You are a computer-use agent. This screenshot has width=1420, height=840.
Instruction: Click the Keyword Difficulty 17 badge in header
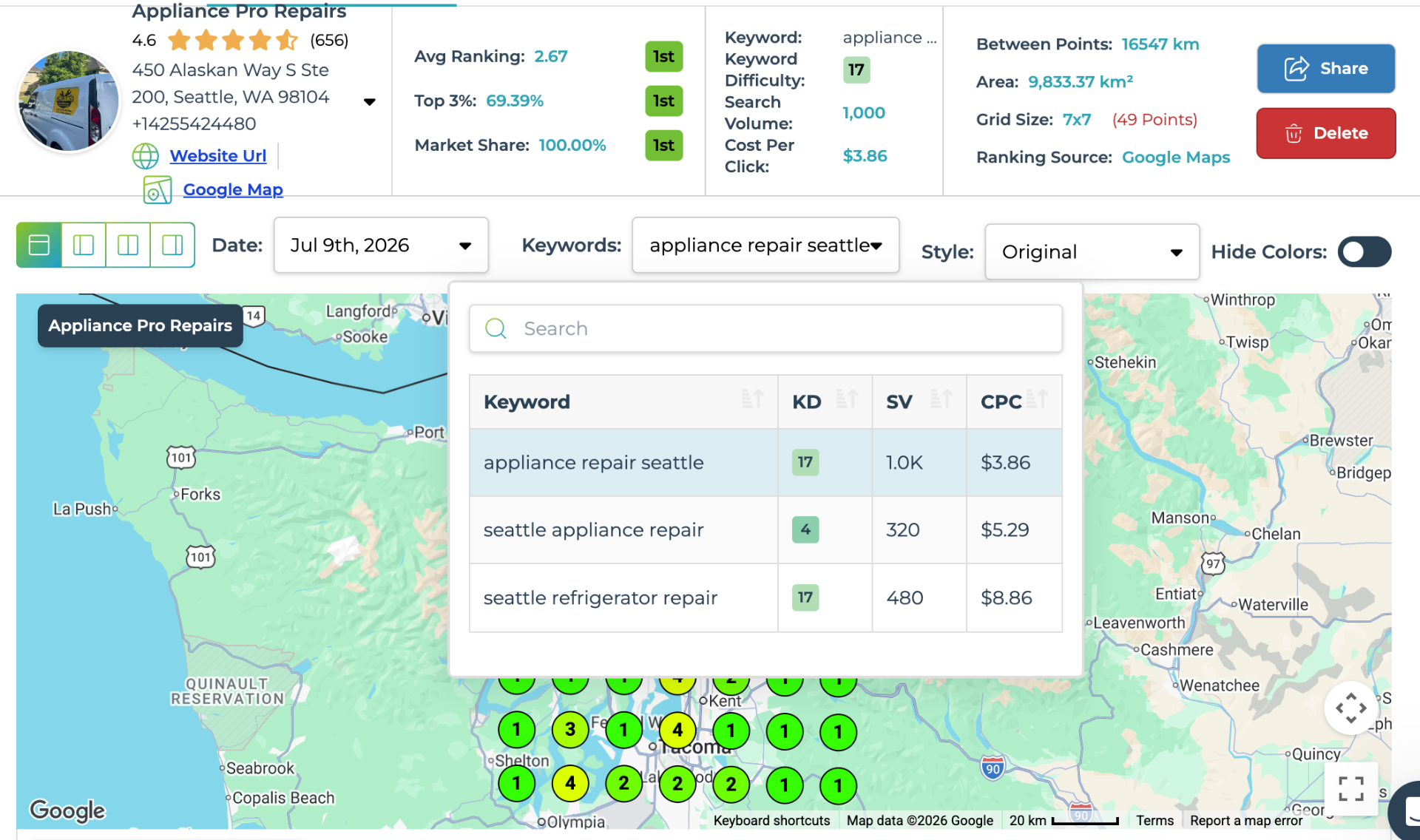coord(856,70)
